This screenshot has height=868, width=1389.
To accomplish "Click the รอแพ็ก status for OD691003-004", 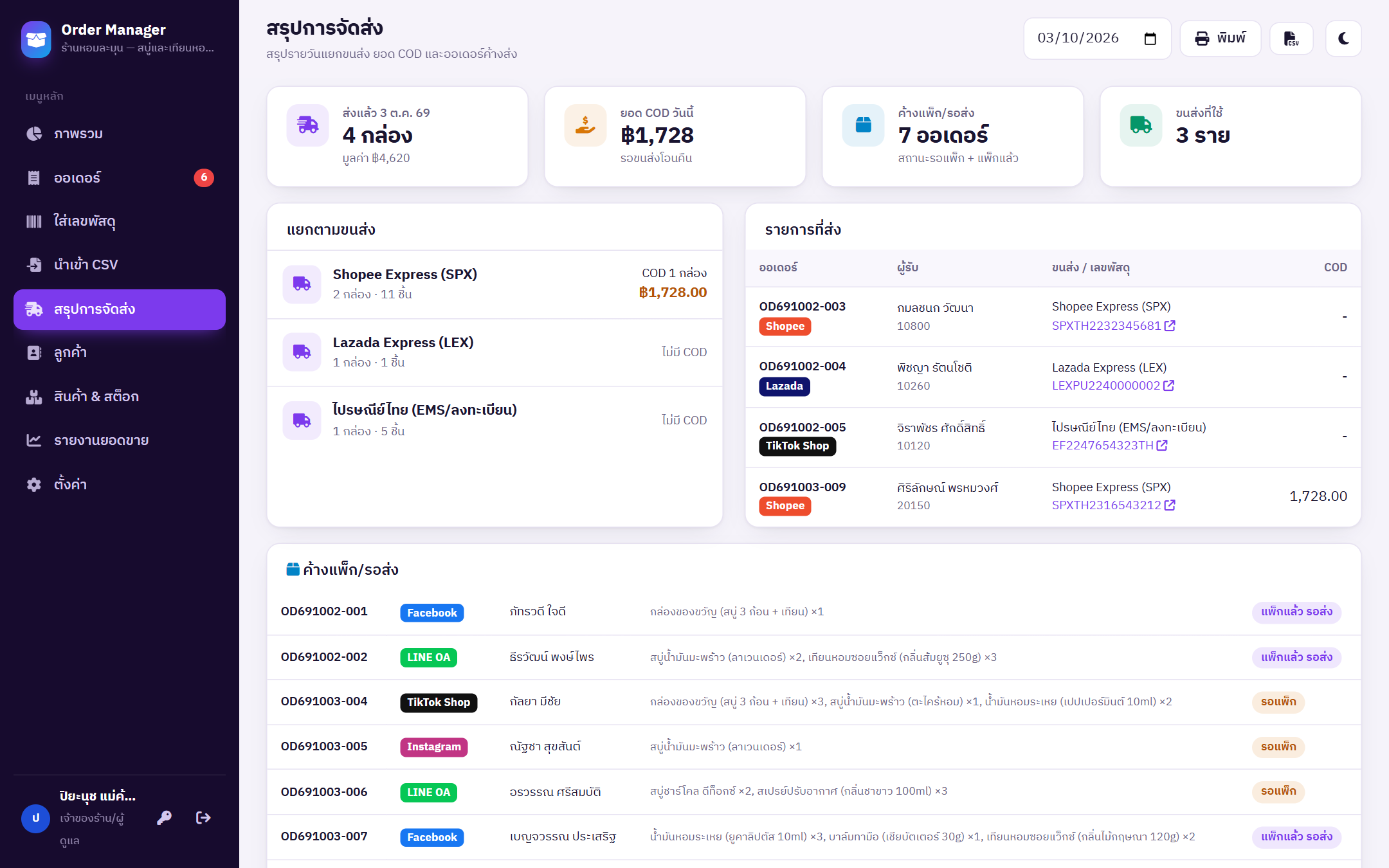I will click(x=1278, y=701).
